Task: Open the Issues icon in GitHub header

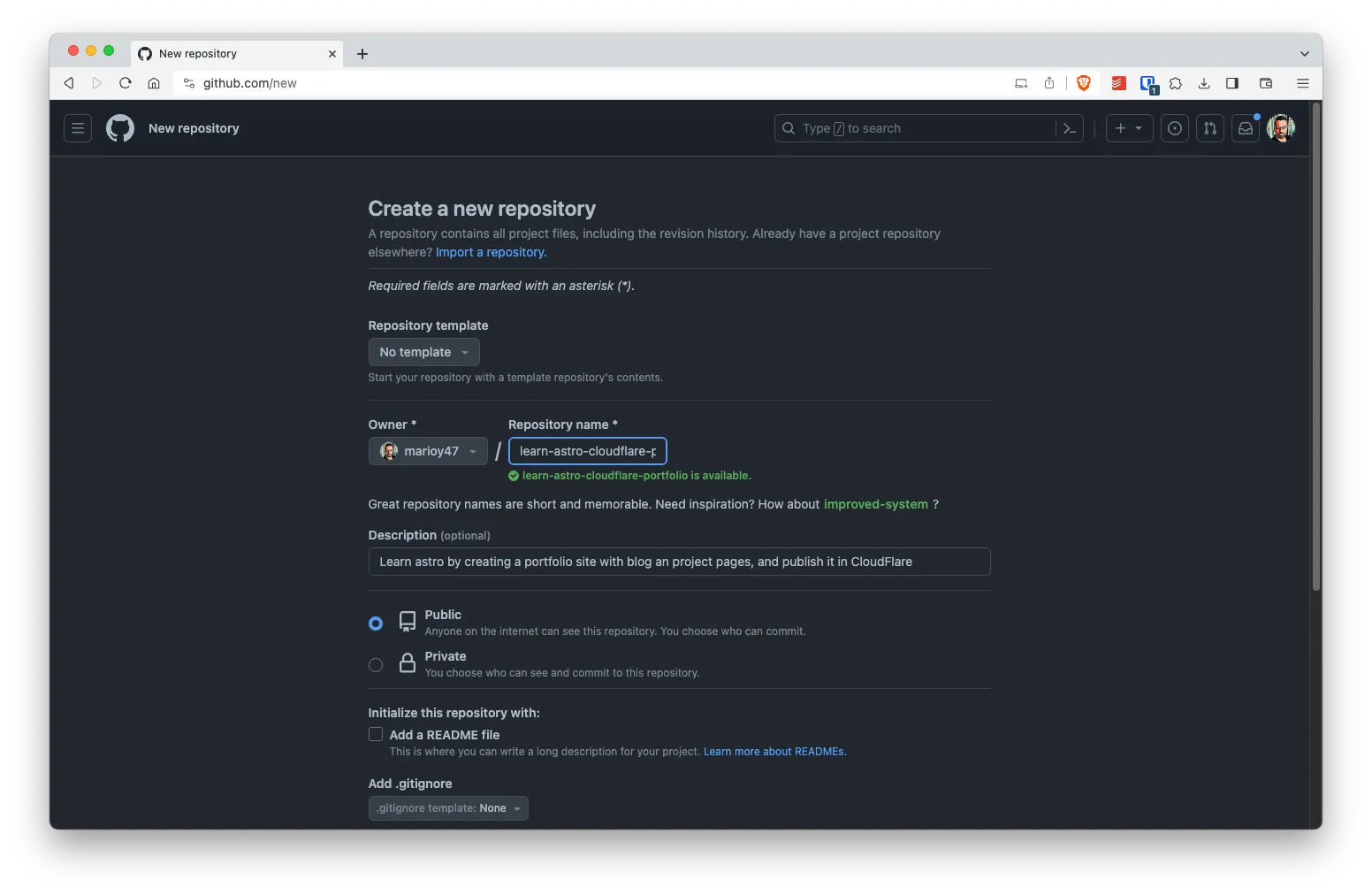Action: (x=1174, y=128)
